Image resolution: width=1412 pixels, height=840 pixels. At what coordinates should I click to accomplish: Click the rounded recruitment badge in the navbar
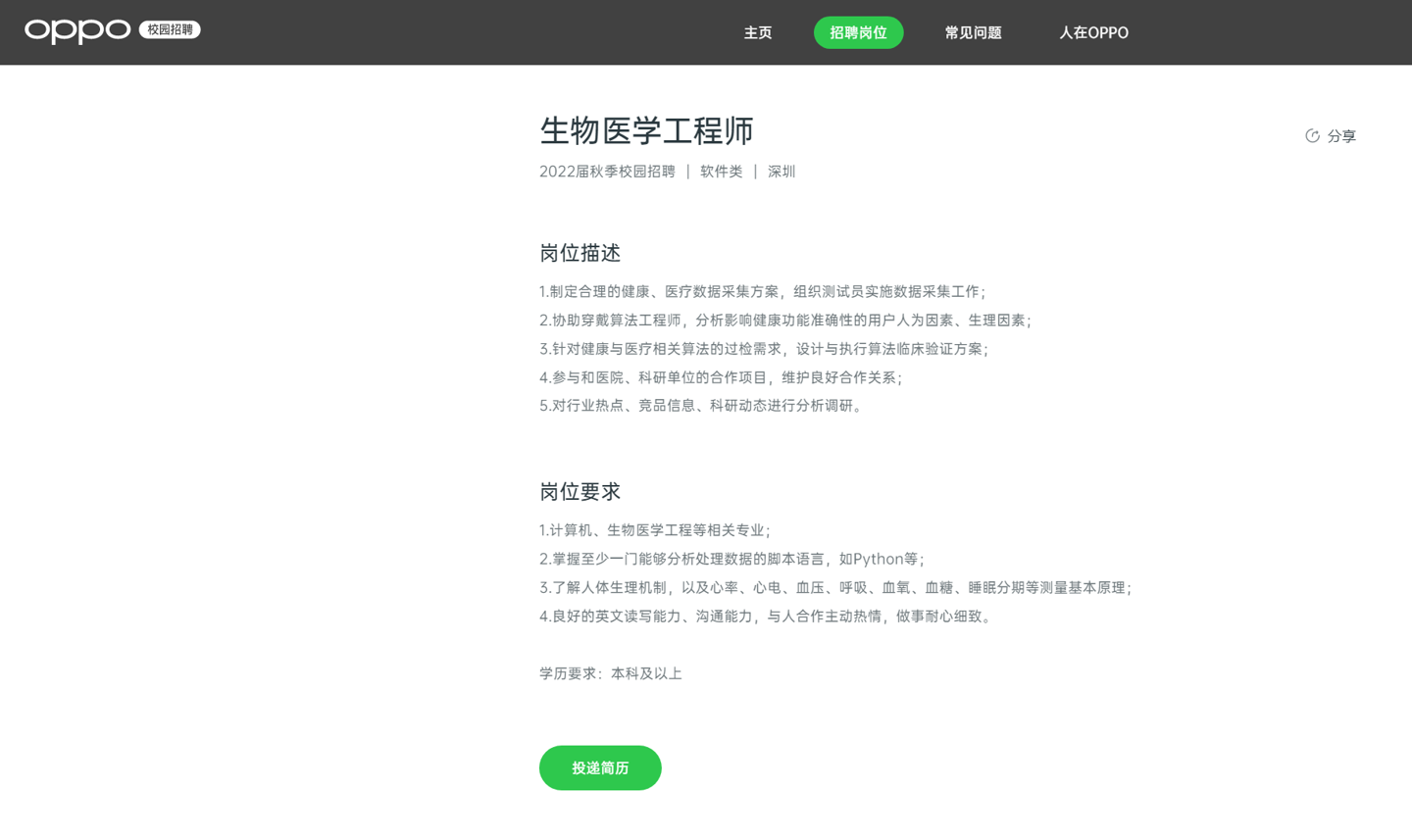(x=170, y=29)
